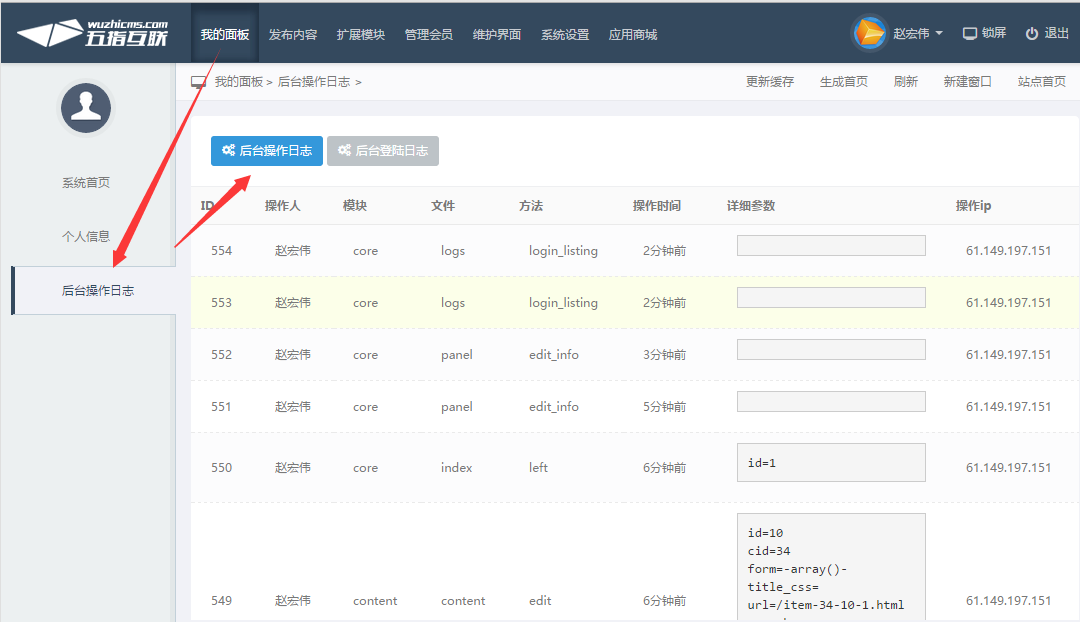Click 我的面板 breadcrumb link
1080x622 pixels.
click(238, 82)
